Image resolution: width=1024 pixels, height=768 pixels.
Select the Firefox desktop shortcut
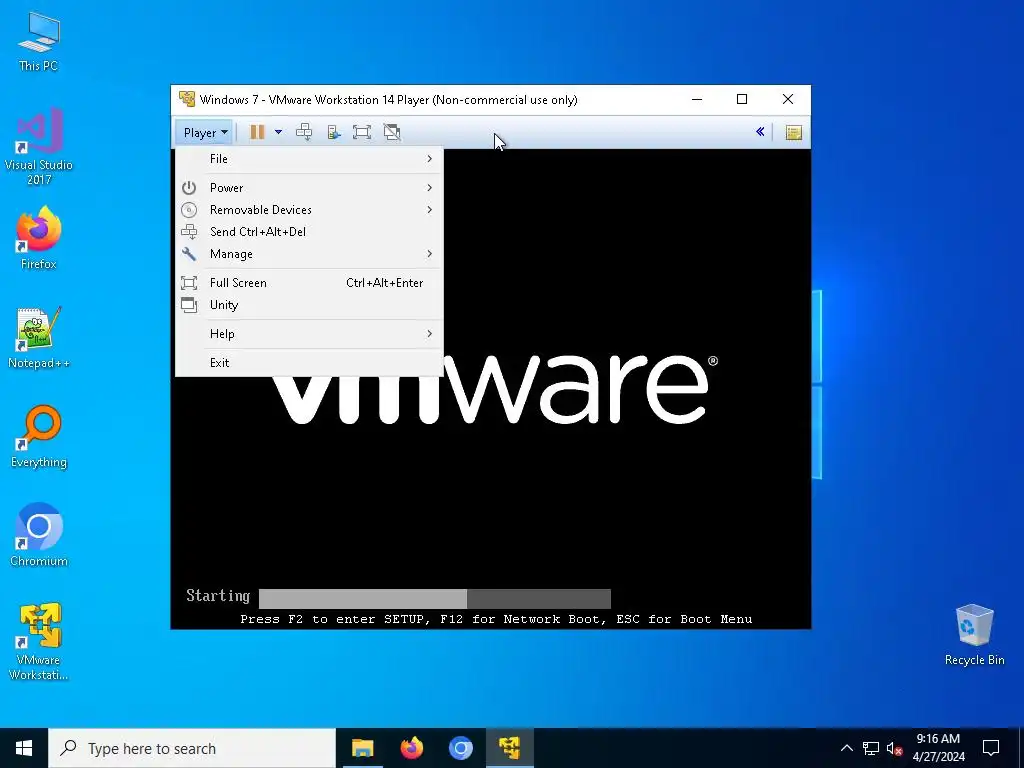pos(39,238)
